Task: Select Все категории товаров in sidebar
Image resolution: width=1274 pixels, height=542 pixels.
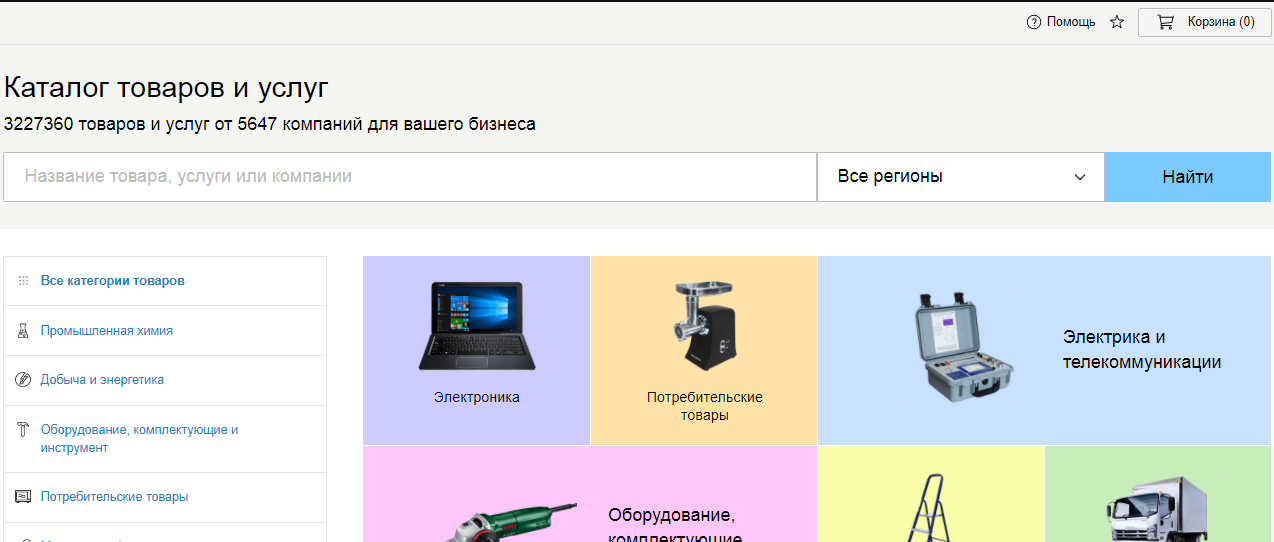Action: tap(112, 281)
